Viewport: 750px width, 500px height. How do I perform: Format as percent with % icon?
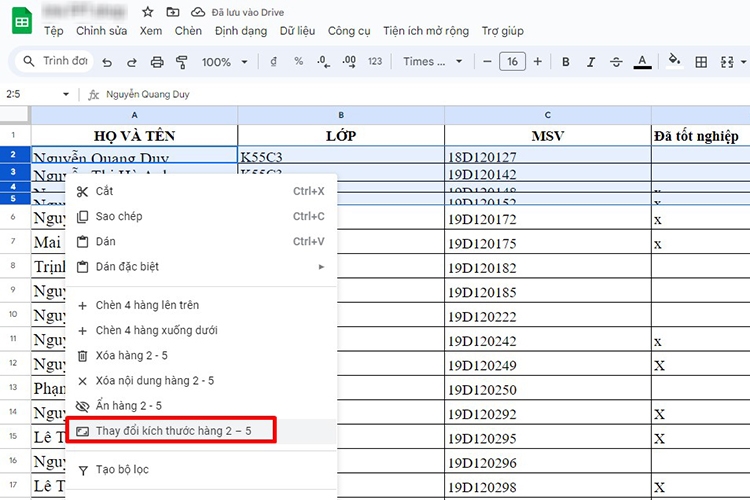(x=298, y=61)
